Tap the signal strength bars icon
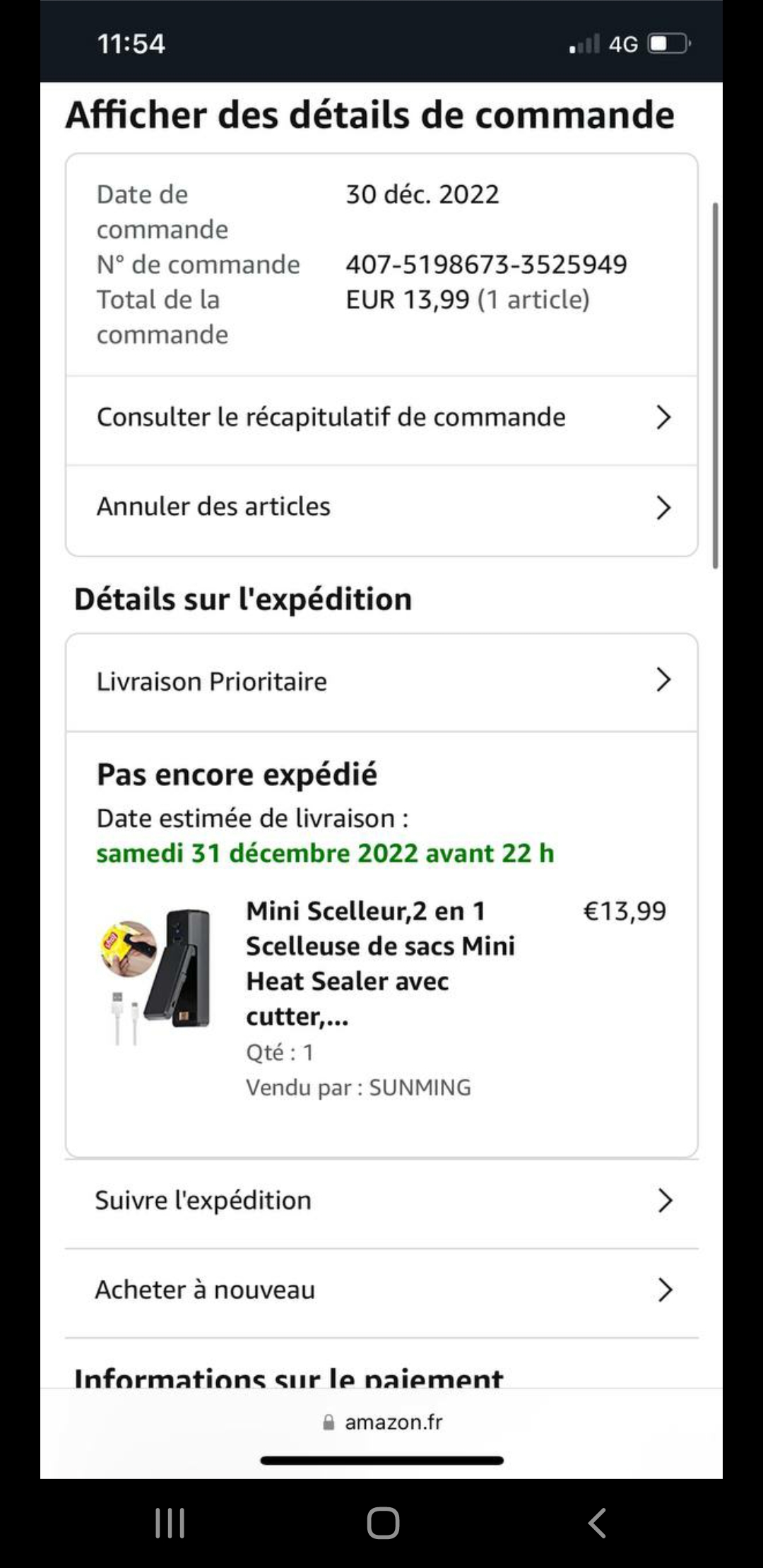 585,44
